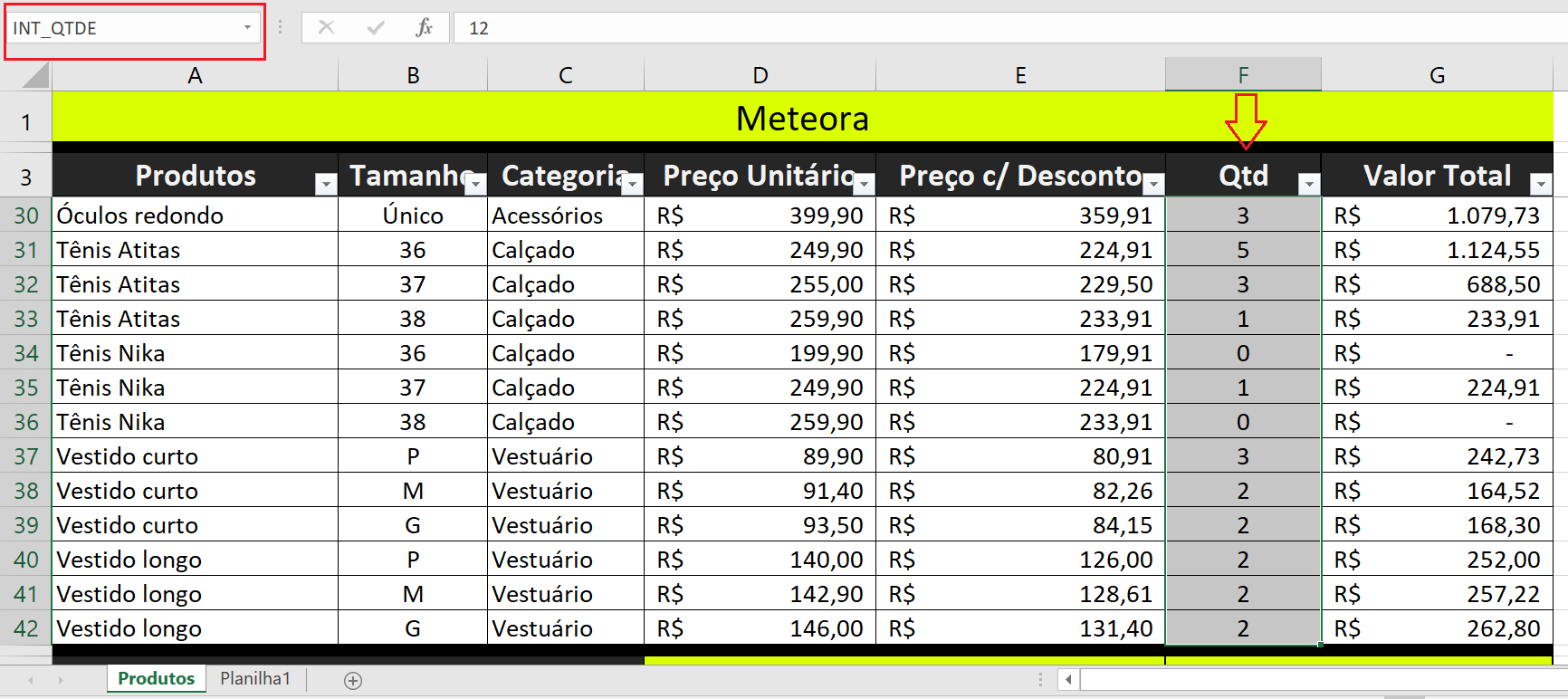Image resolution: width=1568 pixels, height=699 pixels.
Task: Select column C header
Action: point(566,75)
